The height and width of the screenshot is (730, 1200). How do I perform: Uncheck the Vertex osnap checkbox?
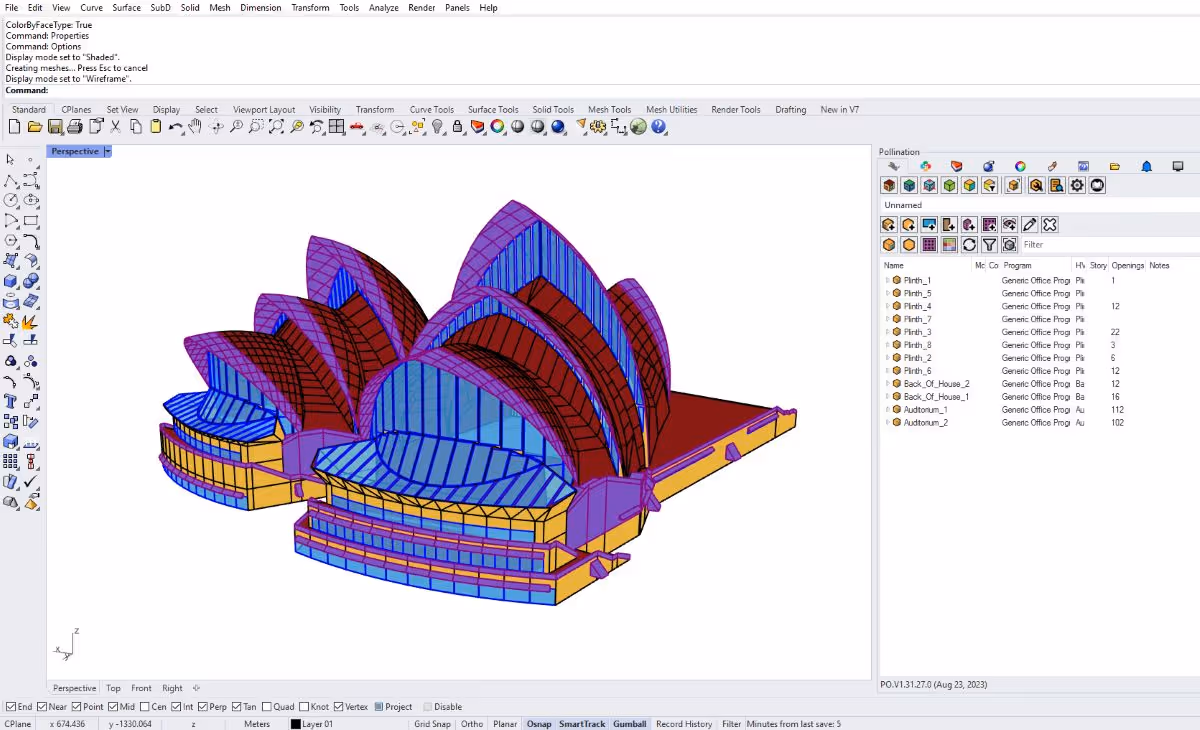[x=339, y=707]
